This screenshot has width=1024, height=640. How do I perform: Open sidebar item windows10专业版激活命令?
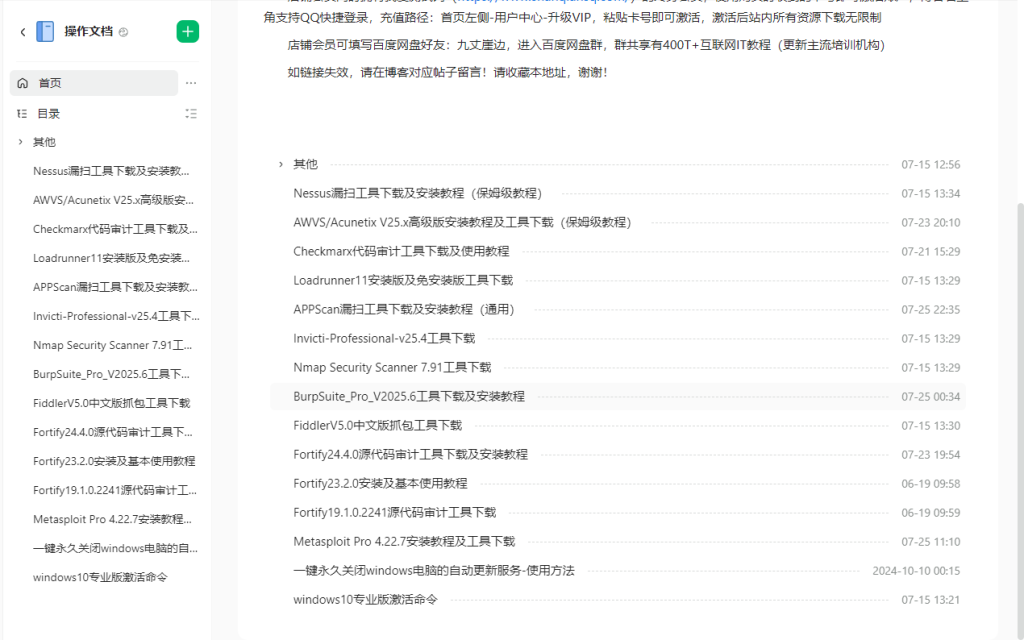pos(101,577)
